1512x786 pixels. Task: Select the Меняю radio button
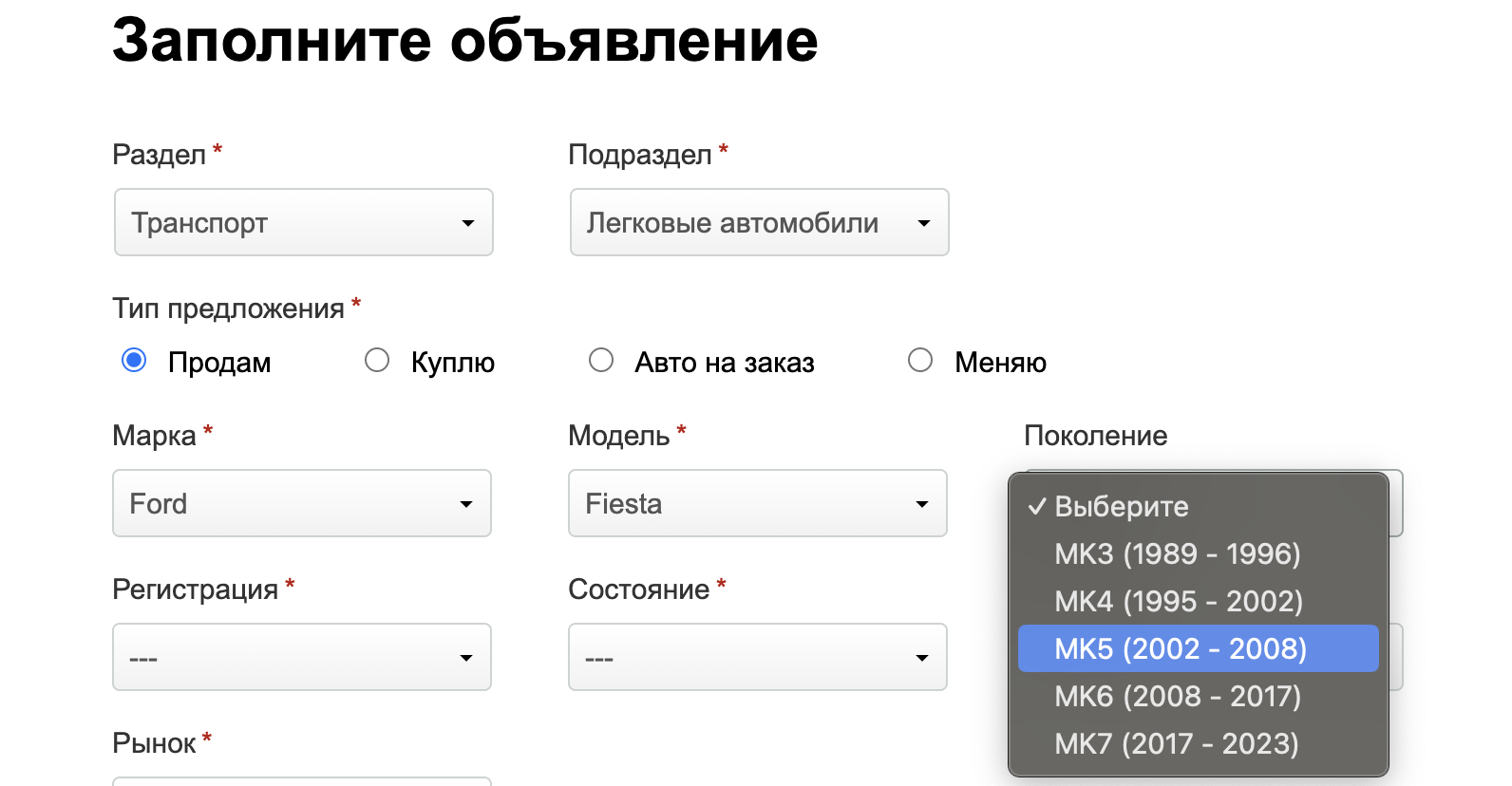tap(920, 361)
